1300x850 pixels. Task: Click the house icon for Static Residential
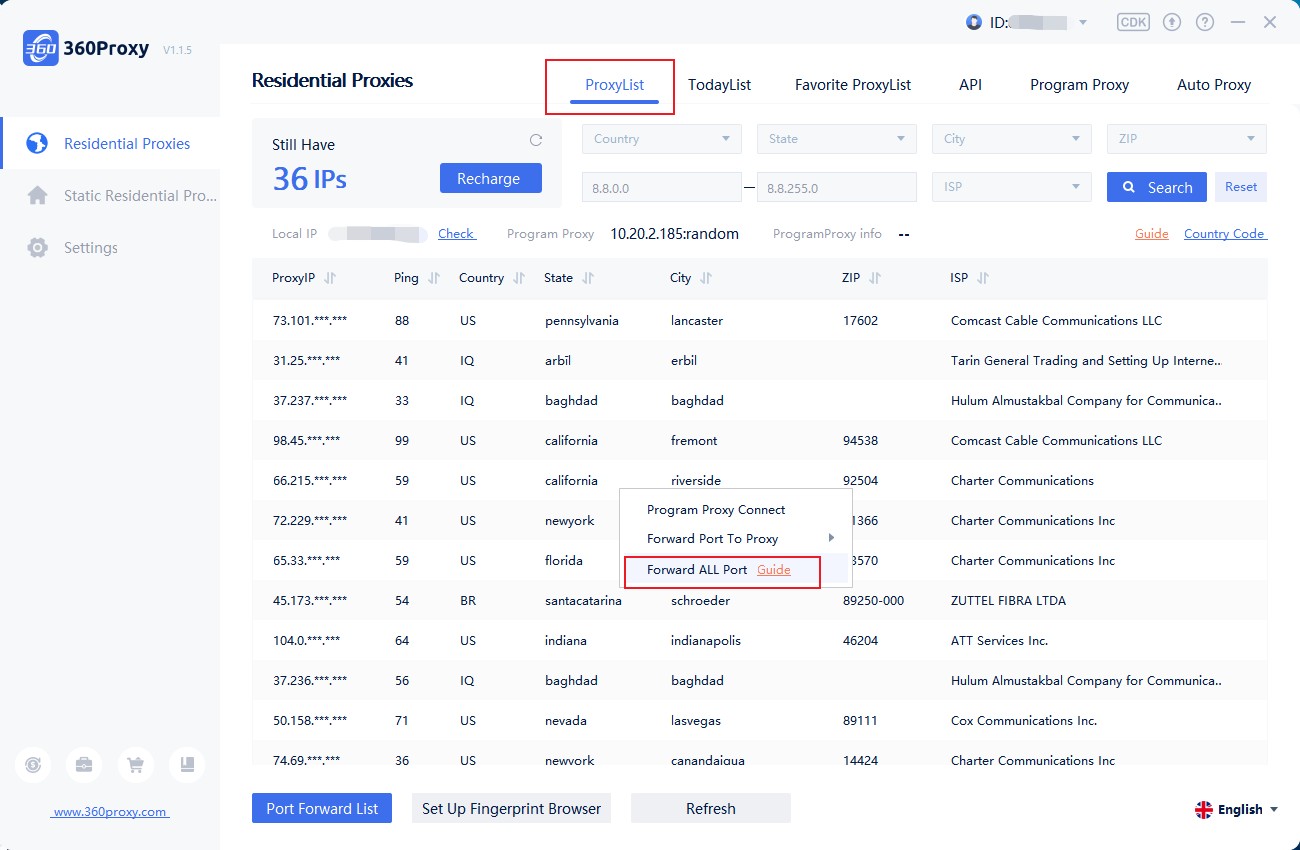(37, 196)
